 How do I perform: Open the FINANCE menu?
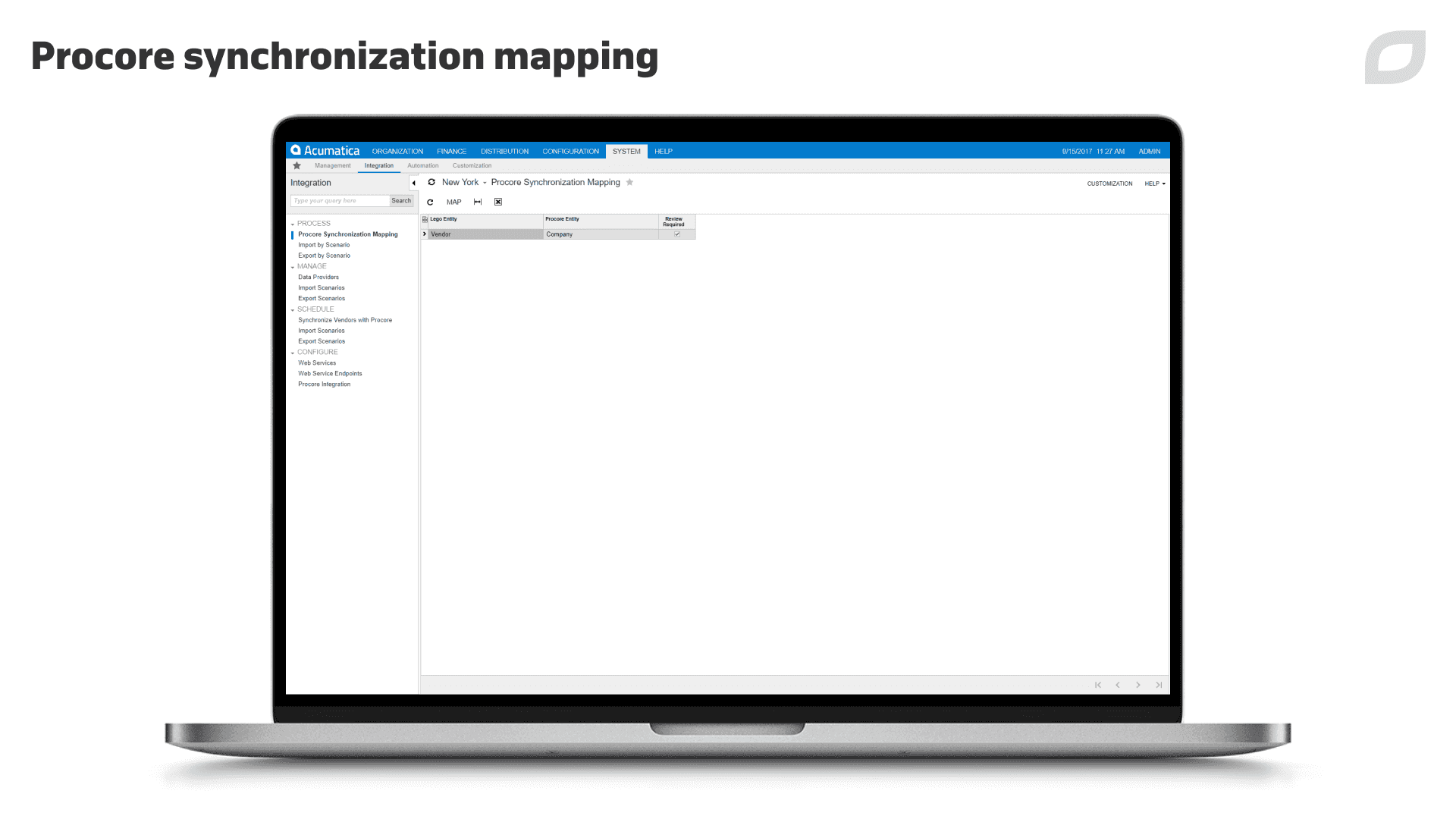click(452, 152)
